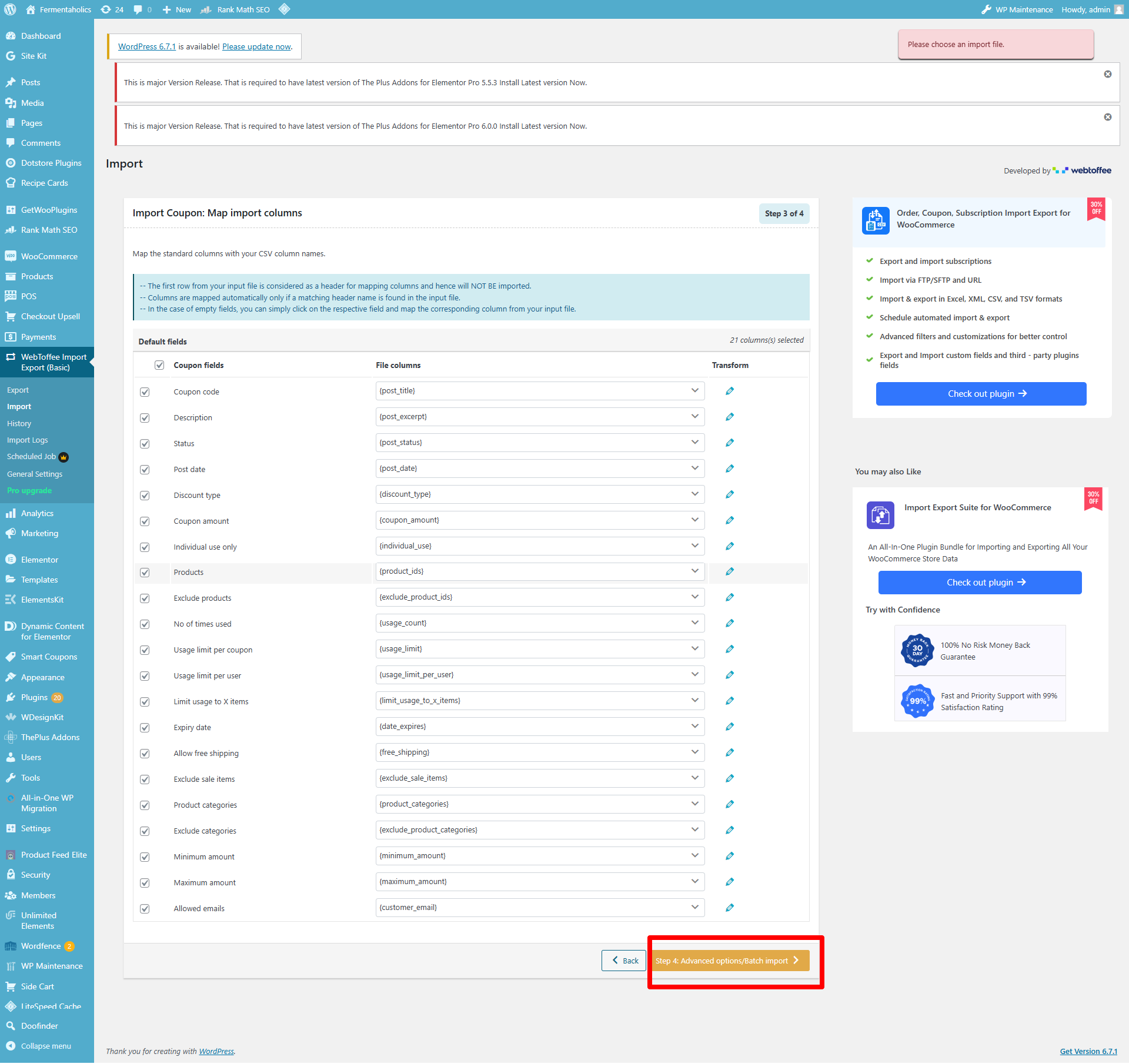This screenshot has height=1064, width=1129.
Task: Uncheck the Products field checkbox
Action: tap(145, 573)
